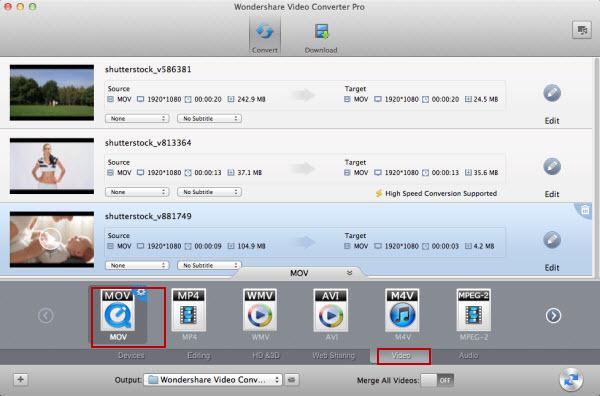Click the shutterstock_v881749 file name
600x396 pixels.
[148, 216]
